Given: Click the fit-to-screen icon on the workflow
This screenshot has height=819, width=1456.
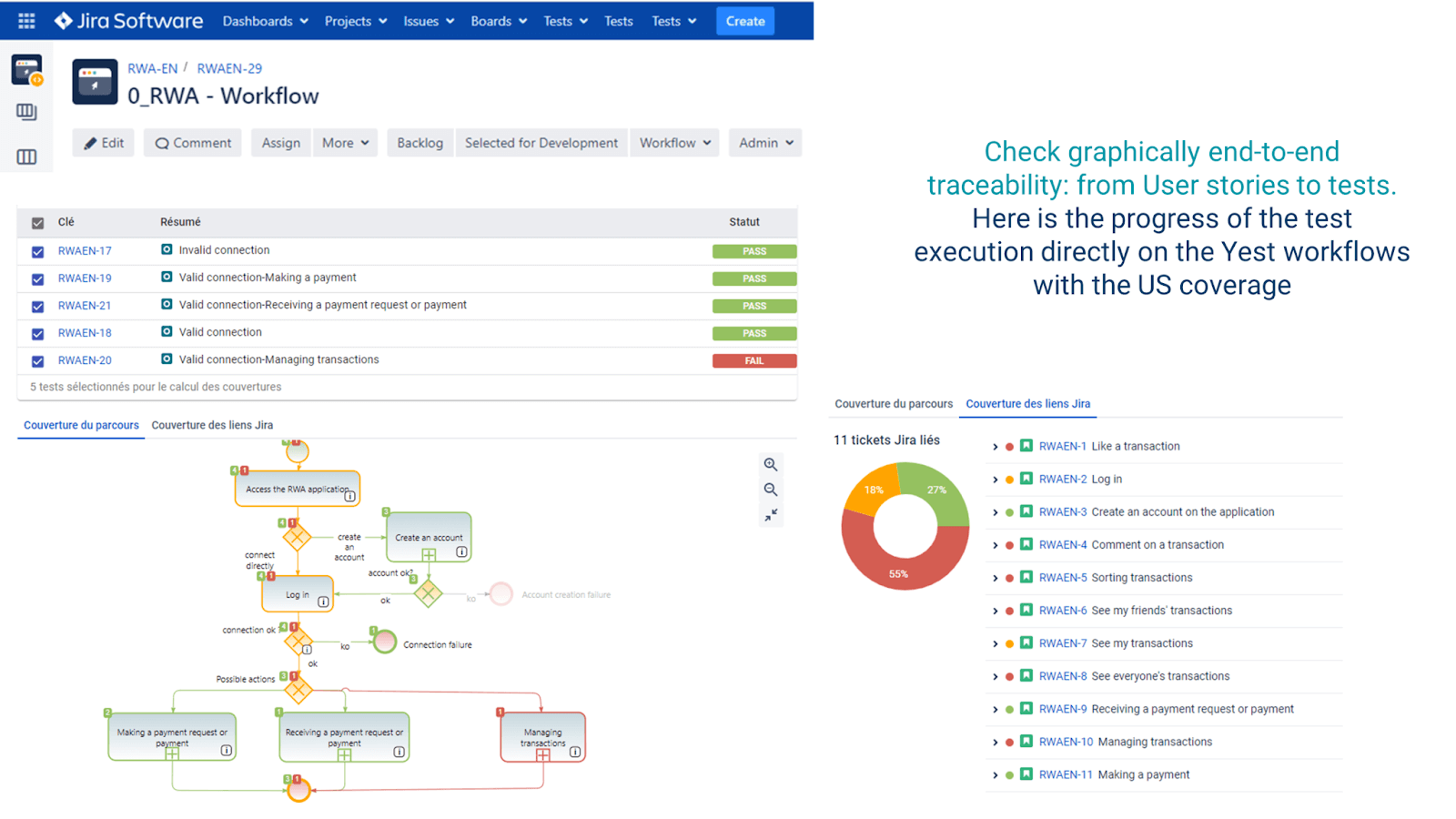Looking at the screenshot, I should point(770,514).
